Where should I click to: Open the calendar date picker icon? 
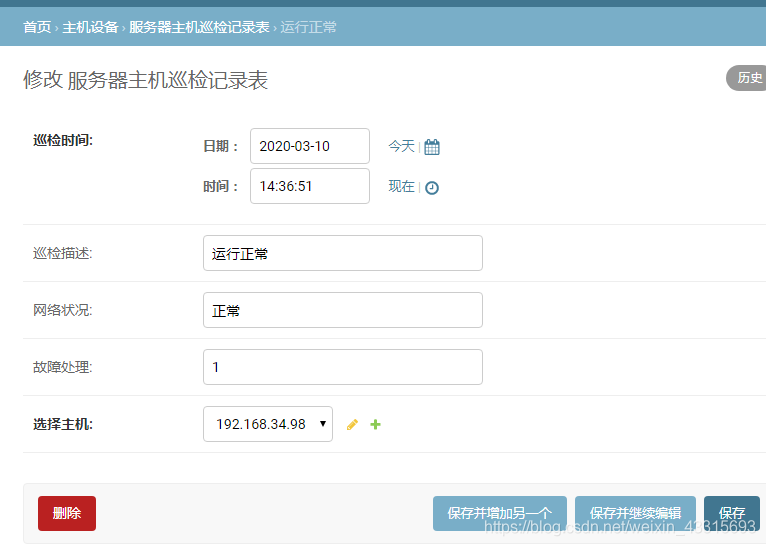[x=432, y=147]
